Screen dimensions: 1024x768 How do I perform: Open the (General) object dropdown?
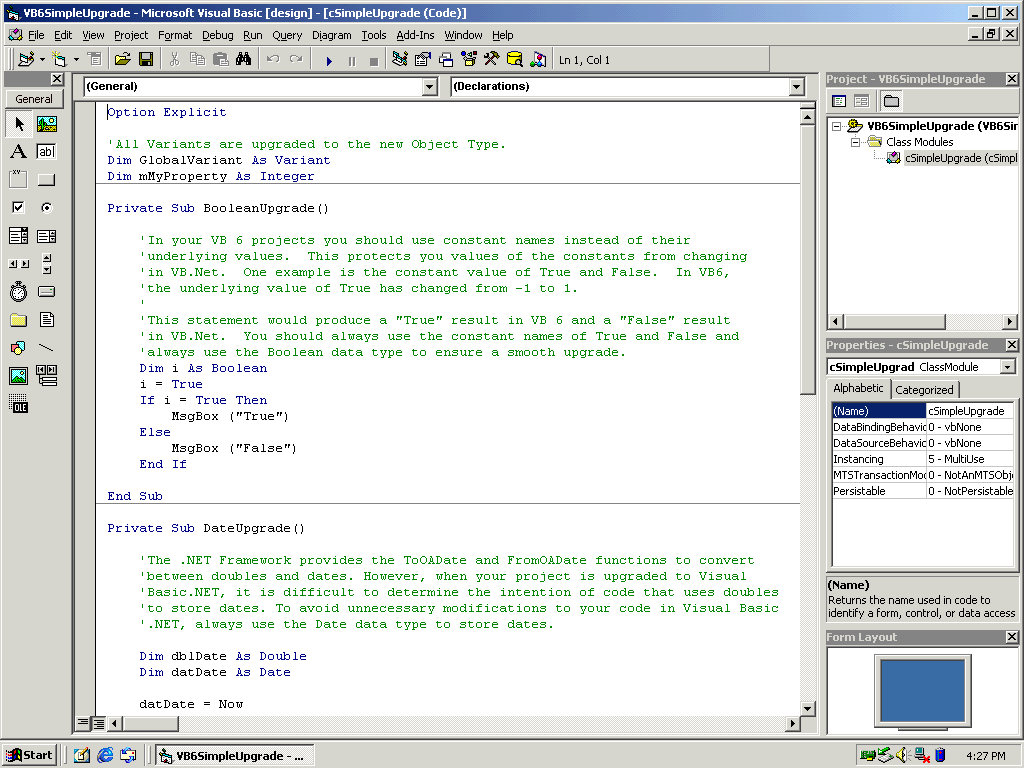(x=430, y=87)
